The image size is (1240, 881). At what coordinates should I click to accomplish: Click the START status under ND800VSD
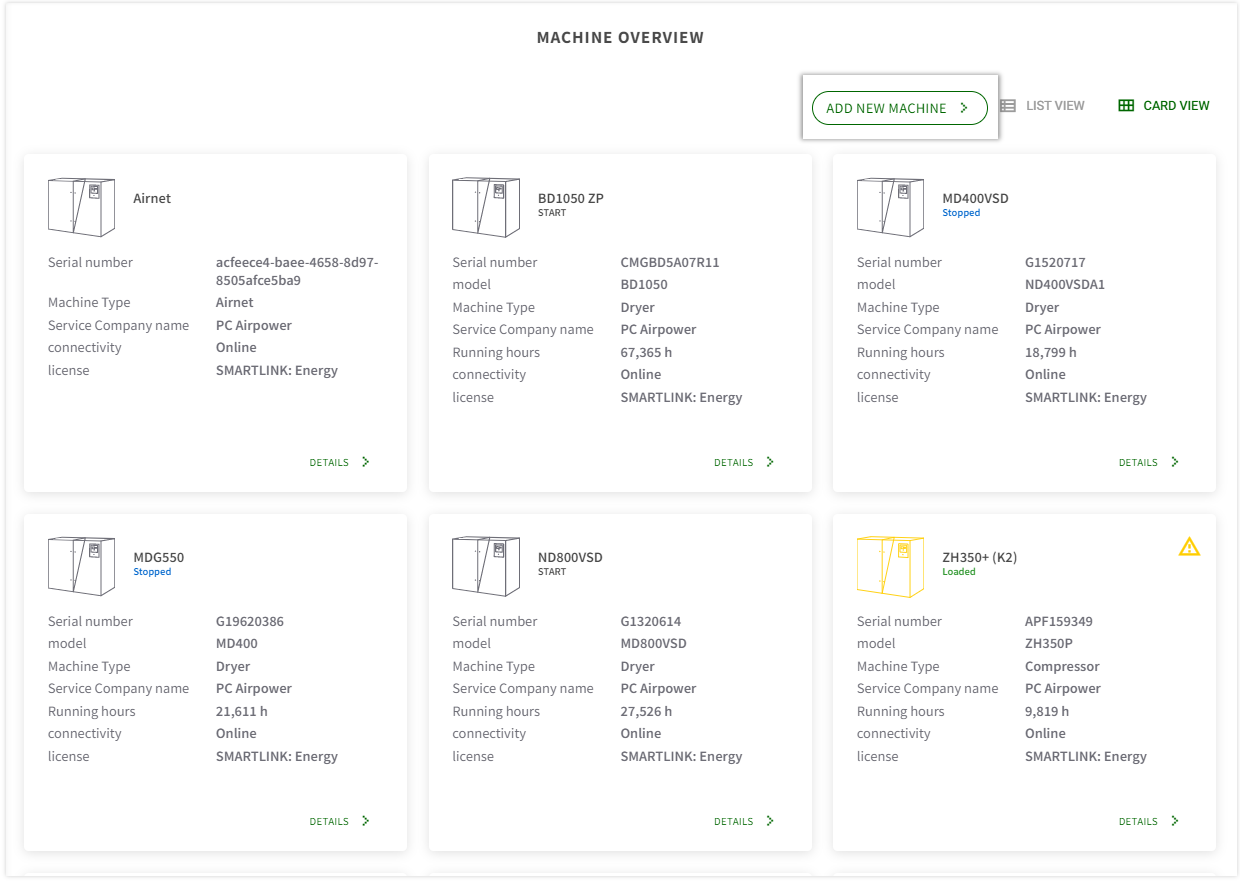pyautogui.click(x=552, y=572)
